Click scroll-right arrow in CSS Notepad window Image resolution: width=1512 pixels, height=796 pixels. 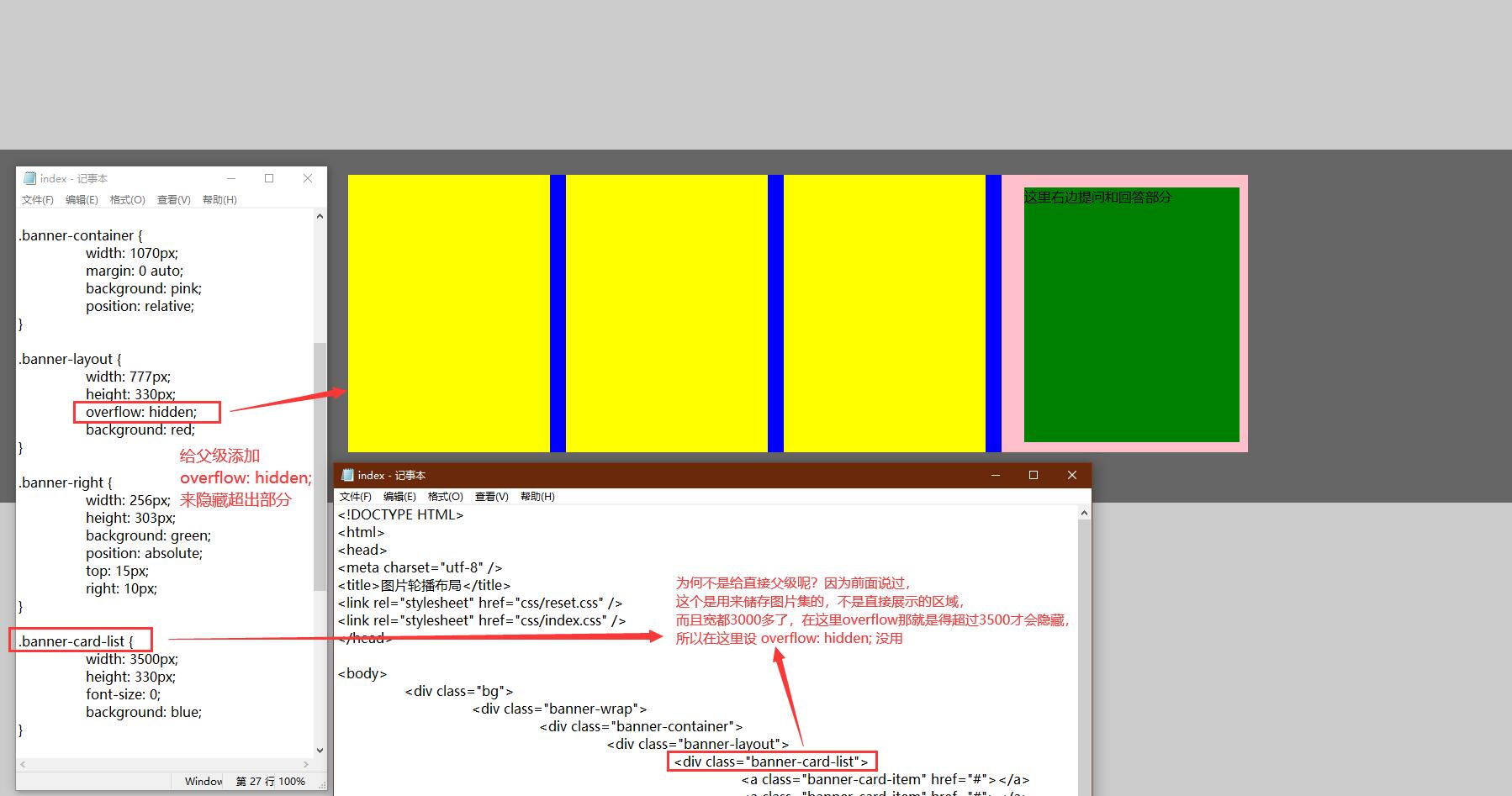click(x=306, y=765)
